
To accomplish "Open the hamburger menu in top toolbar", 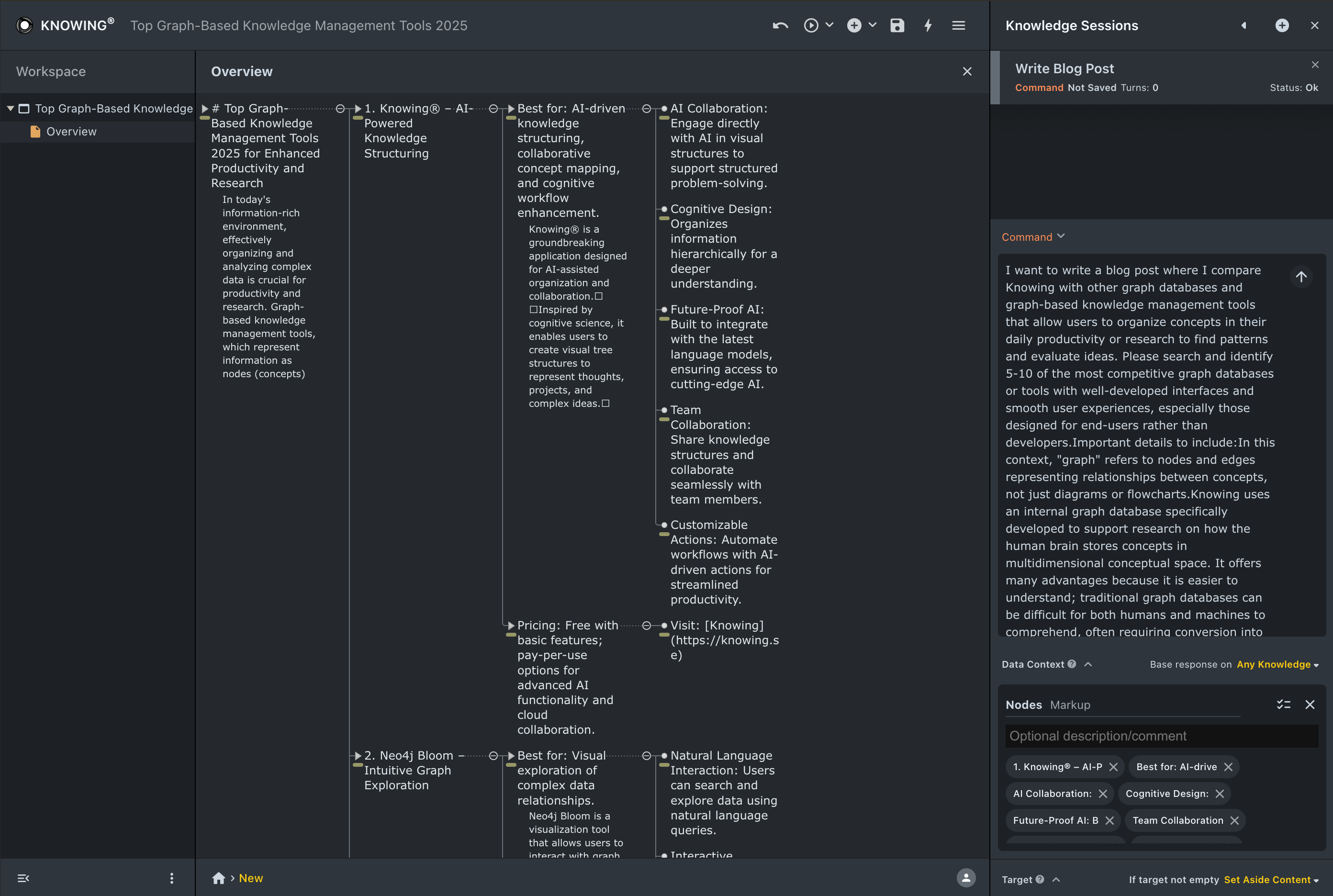I will click(959, 26).
